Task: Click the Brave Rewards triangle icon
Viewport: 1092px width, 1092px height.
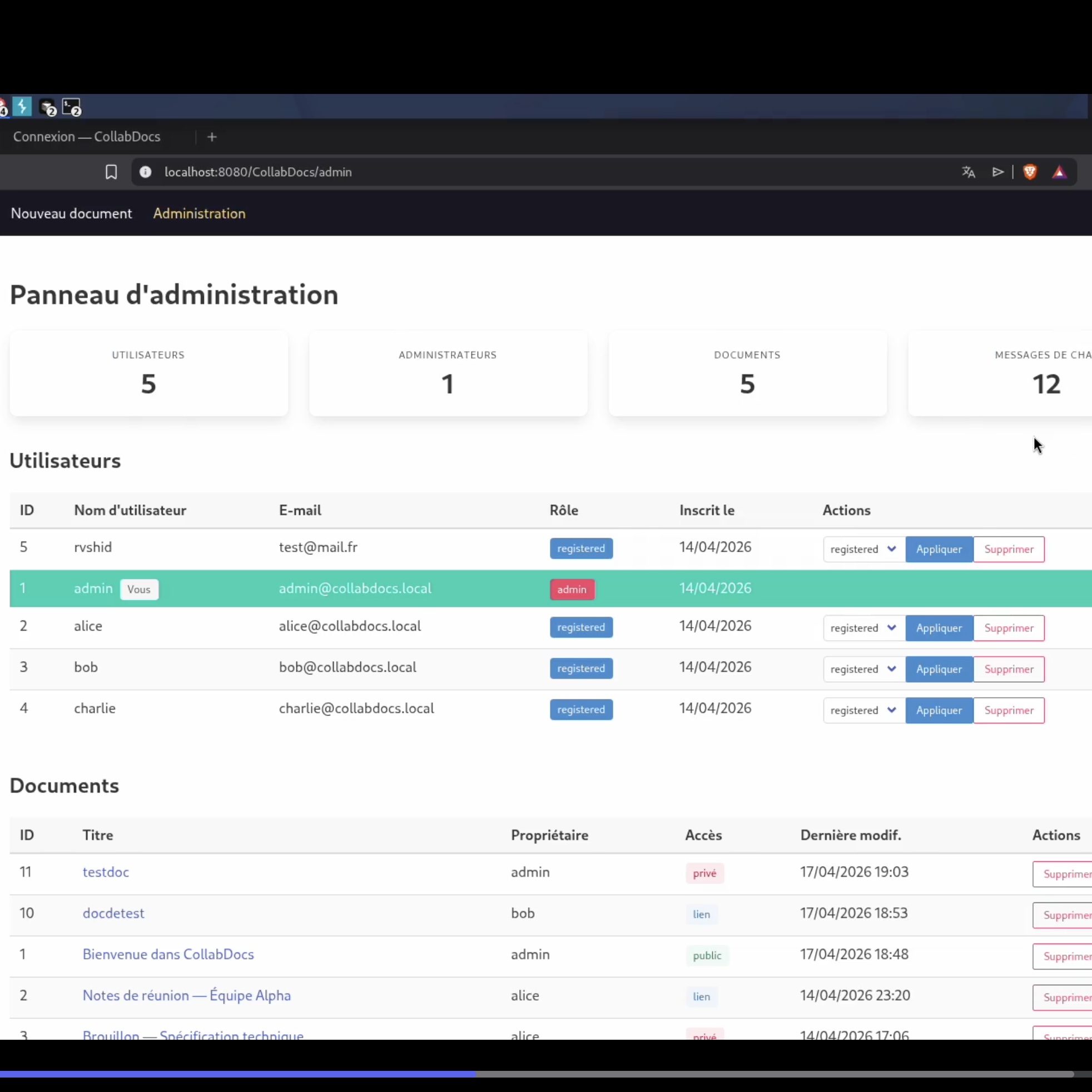Action: point(1060,172)
